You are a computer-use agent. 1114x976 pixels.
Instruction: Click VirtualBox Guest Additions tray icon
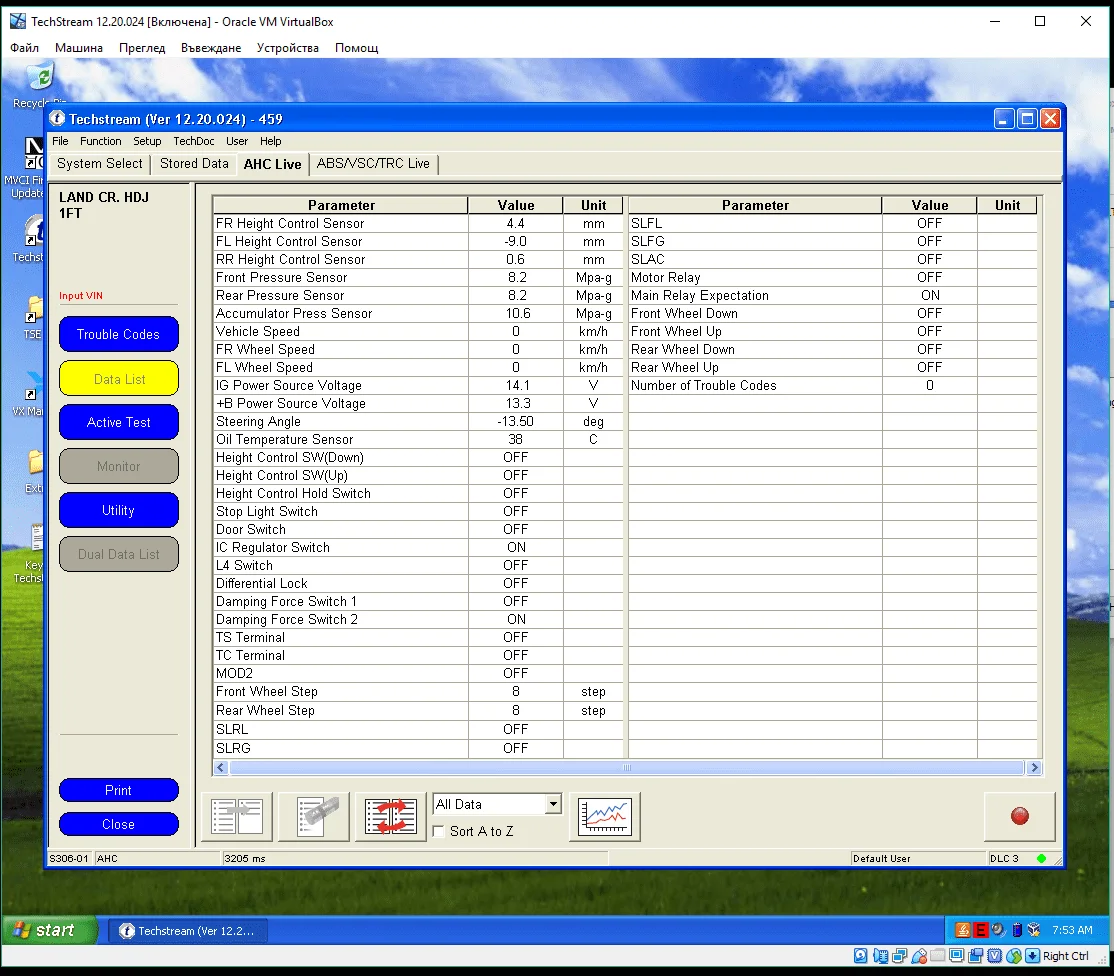click(x=1034, y=930)
